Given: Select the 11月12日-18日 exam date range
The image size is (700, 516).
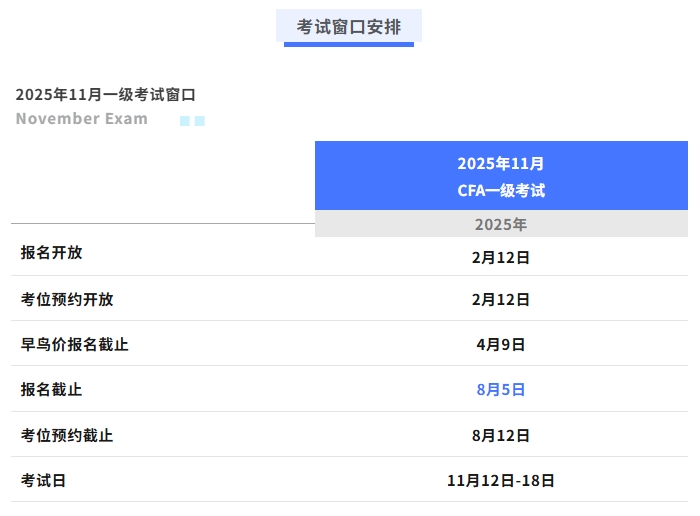Looking at the screenshot, I should pyautogui.click(x=501, y=480).
